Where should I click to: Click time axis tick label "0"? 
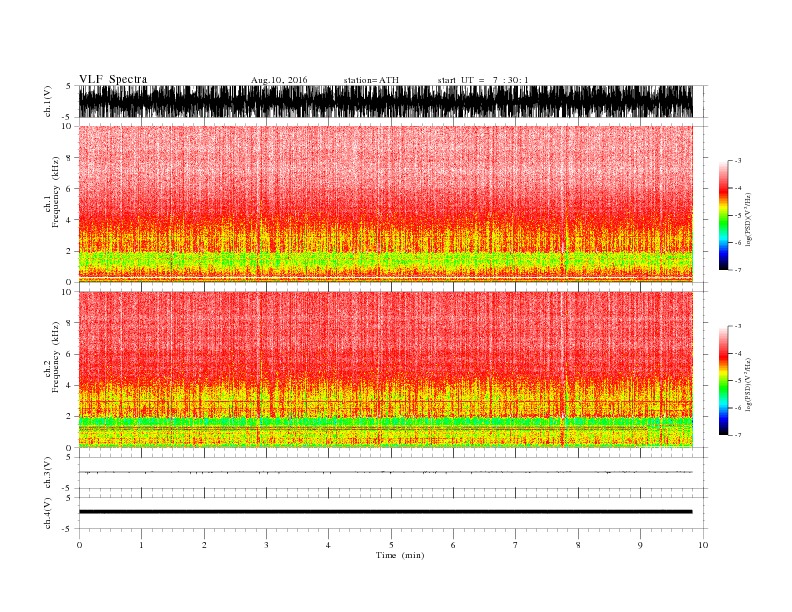pyautogui.click(x=79, y=545)
